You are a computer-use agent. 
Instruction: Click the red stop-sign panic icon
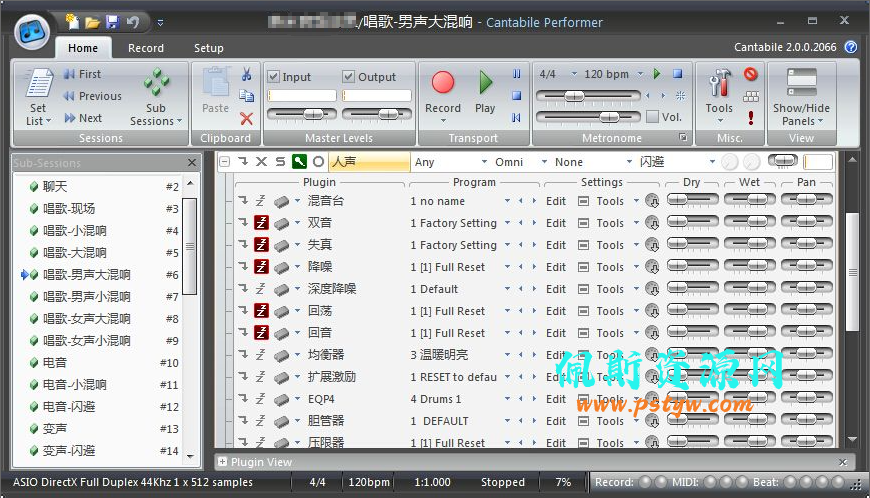(x=751, y=74)
